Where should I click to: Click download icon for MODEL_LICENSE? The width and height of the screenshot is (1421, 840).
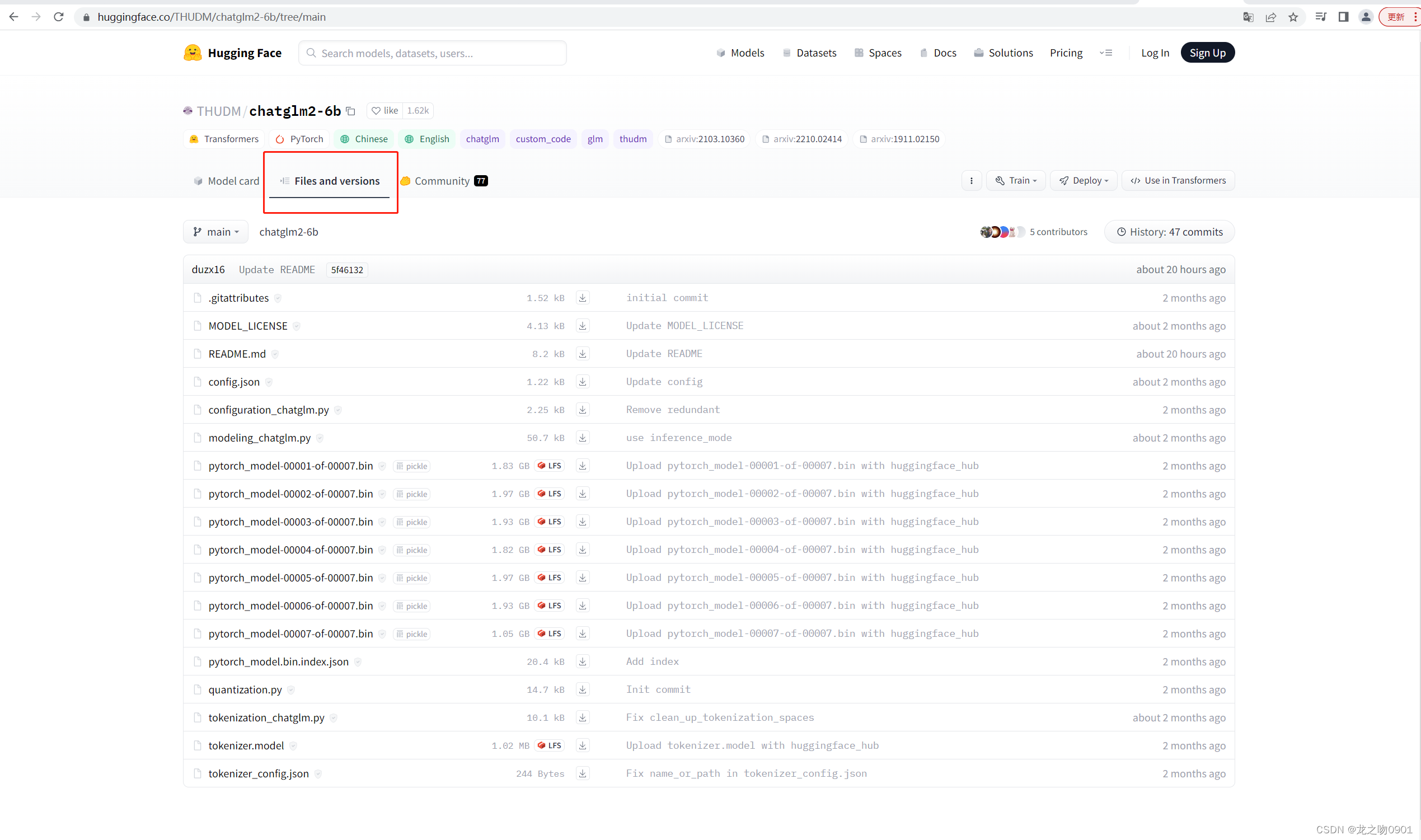click(582, 326)
